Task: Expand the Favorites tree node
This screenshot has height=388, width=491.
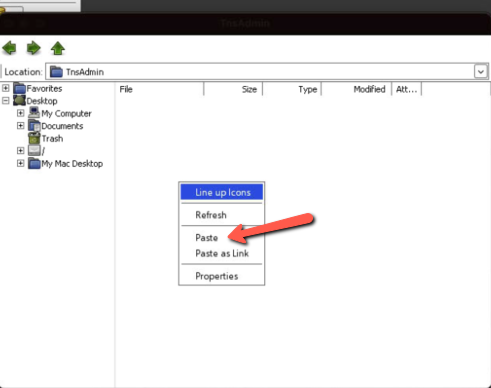Action: [x=6, y=88]
